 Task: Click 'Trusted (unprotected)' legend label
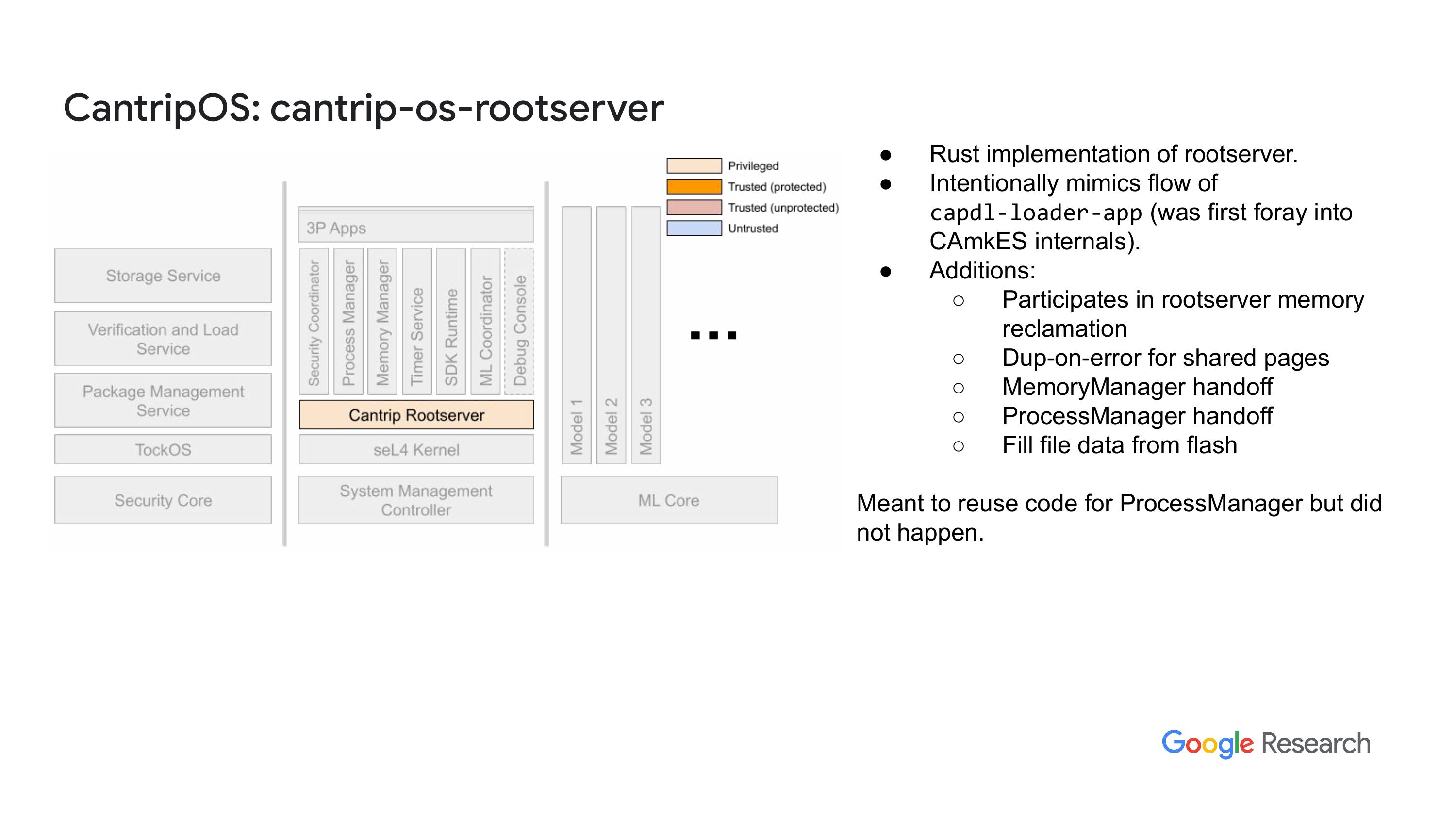(783, 208)
